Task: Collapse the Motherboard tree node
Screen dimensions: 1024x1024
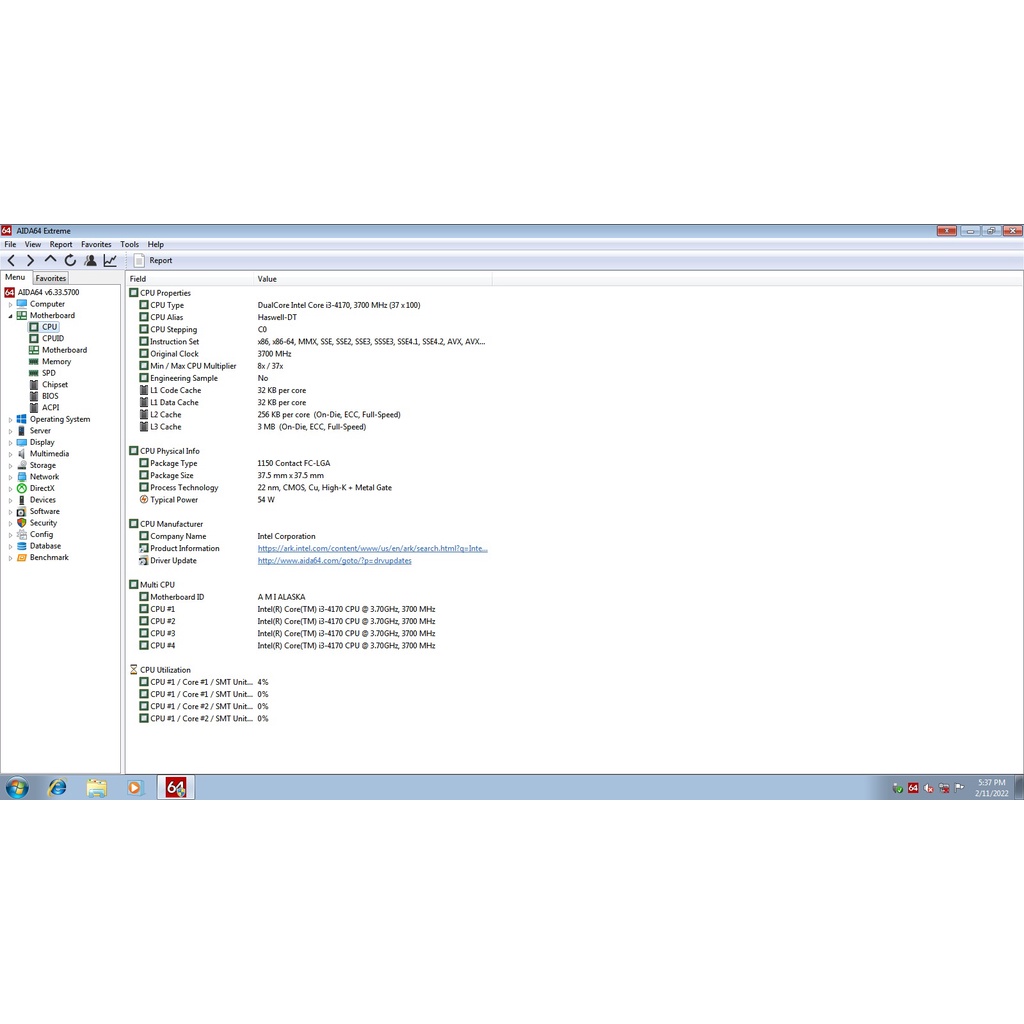Action: click(11, 316)
